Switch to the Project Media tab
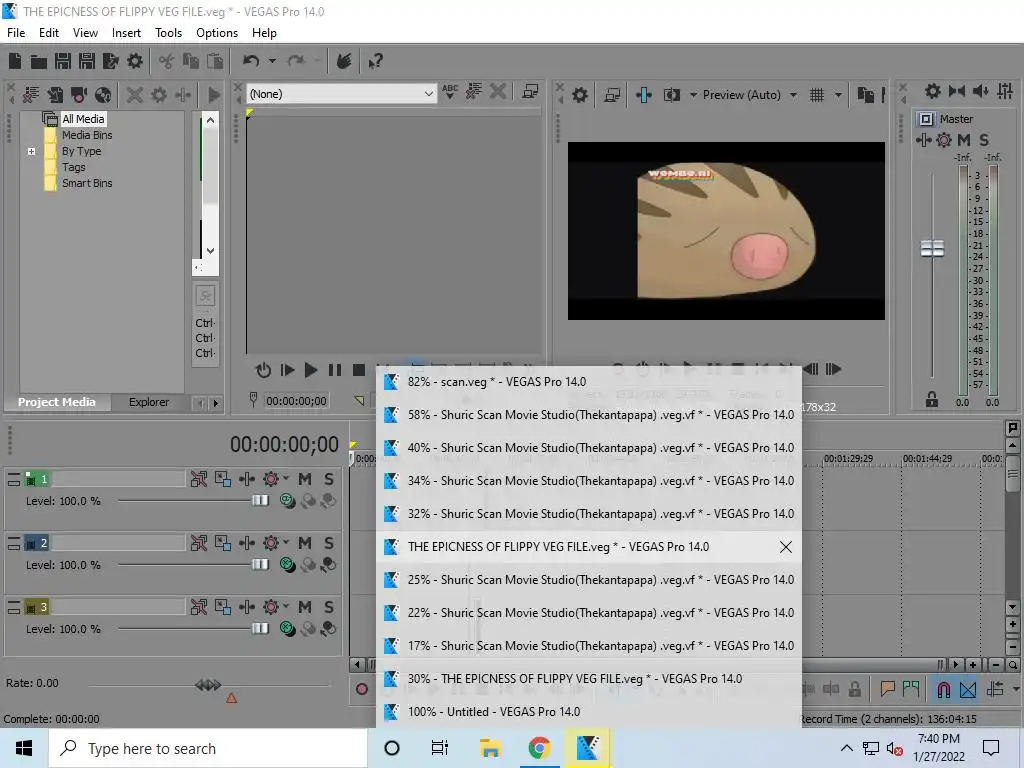 pos(57,402)
